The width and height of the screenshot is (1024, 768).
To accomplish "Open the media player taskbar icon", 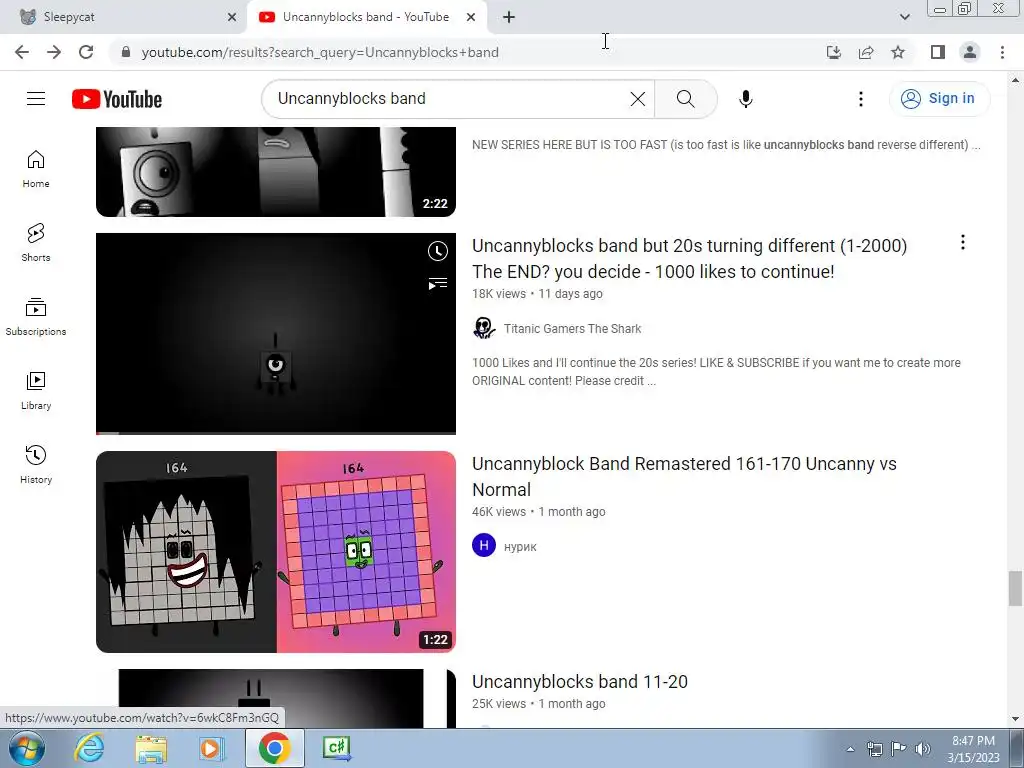I will pos(211,749).
